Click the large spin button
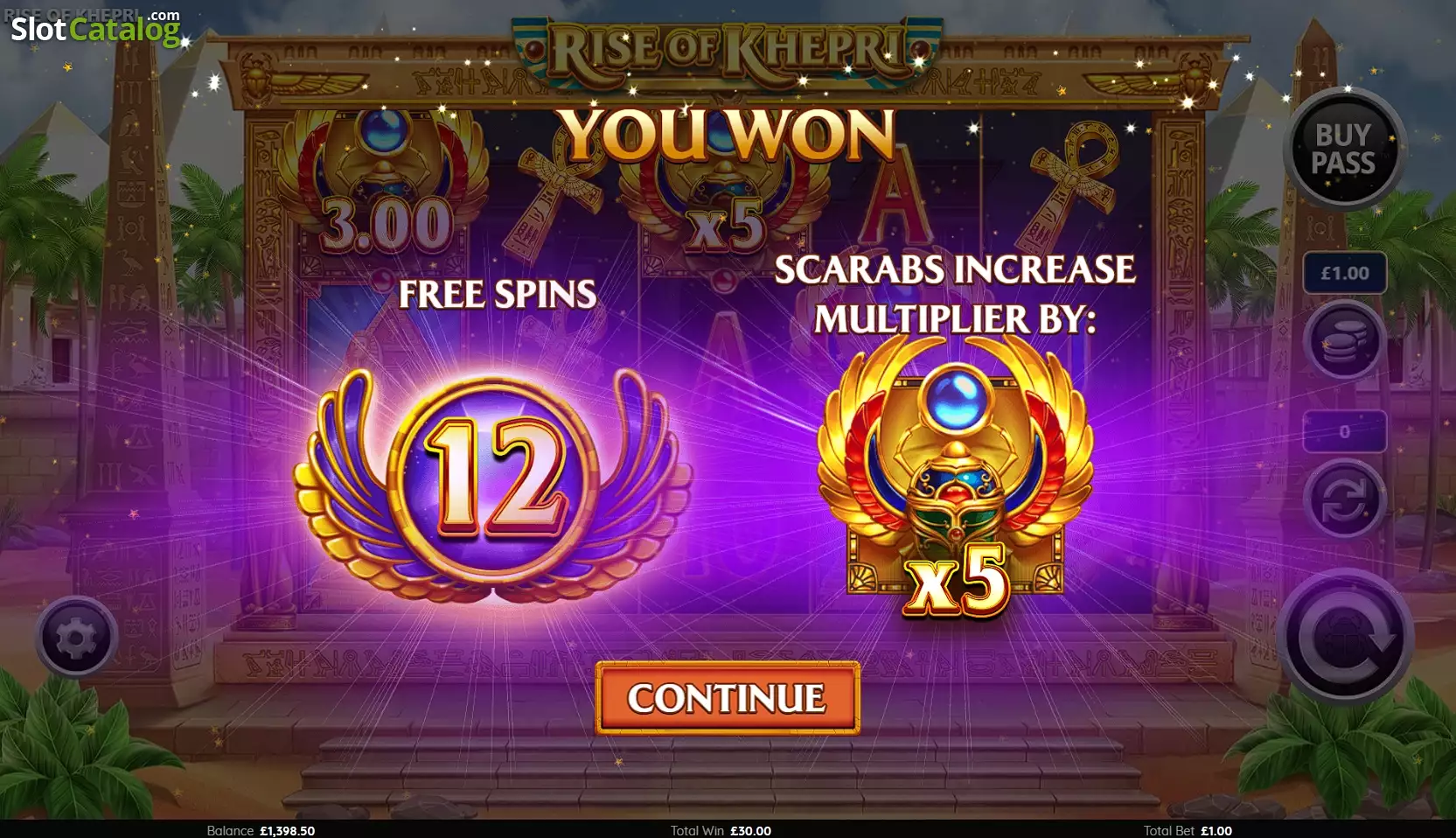The image size is (1456, 838). (1345, 637)
